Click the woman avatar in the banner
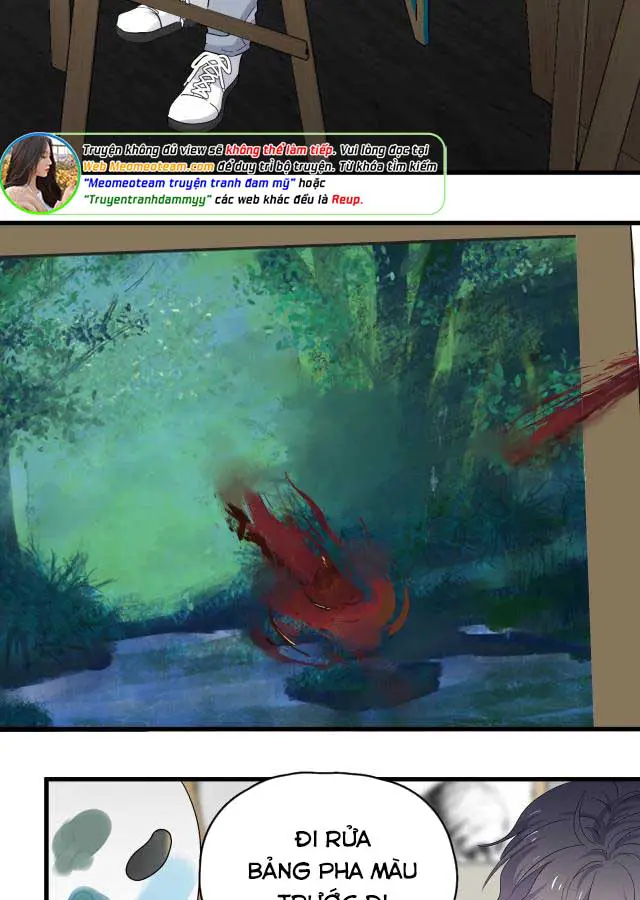 40,172
